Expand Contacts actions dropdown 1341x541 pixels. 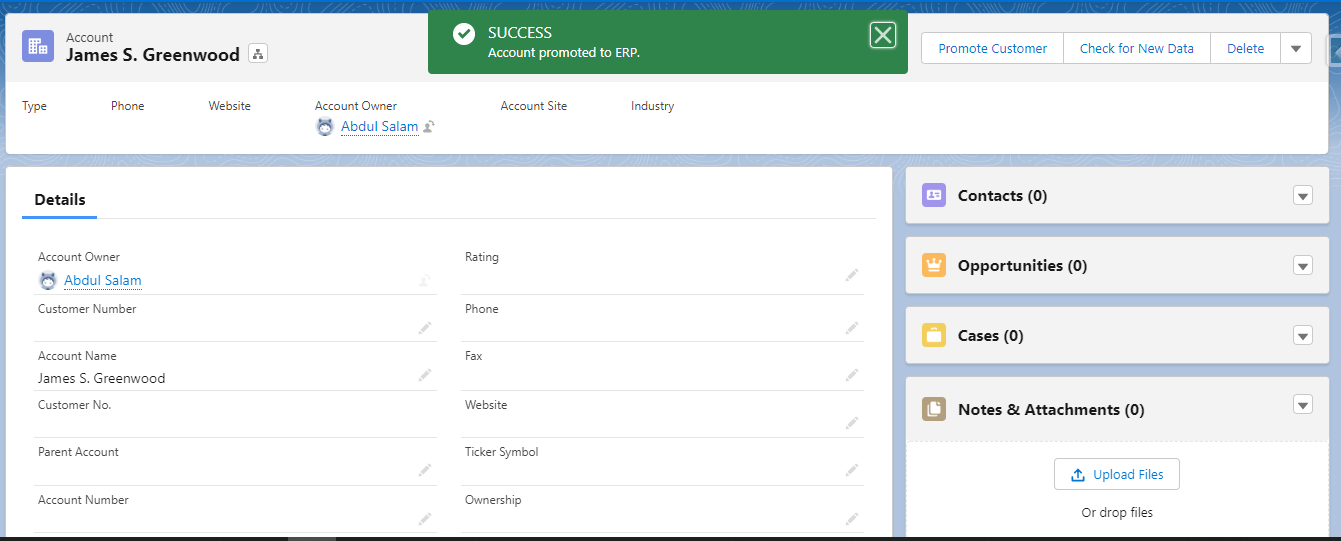click(x=1303, y=195)
